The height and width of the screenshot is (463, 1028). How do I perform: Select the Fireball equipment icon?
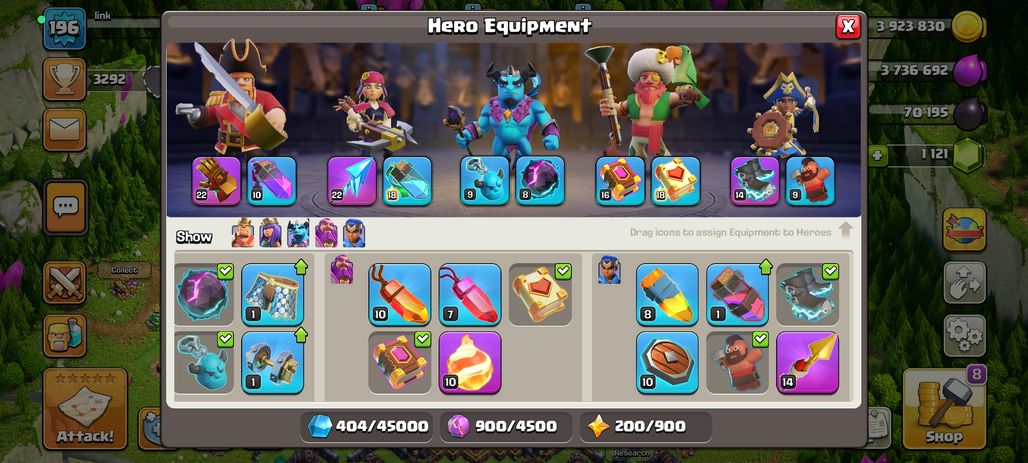pyautogui.click(x=469, y=362)
